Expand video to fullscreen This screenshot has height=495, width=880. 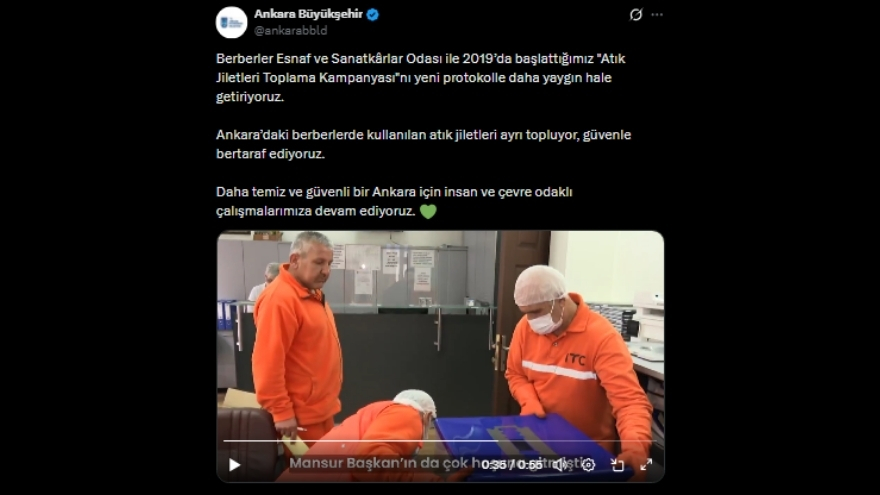click(646, 465)
